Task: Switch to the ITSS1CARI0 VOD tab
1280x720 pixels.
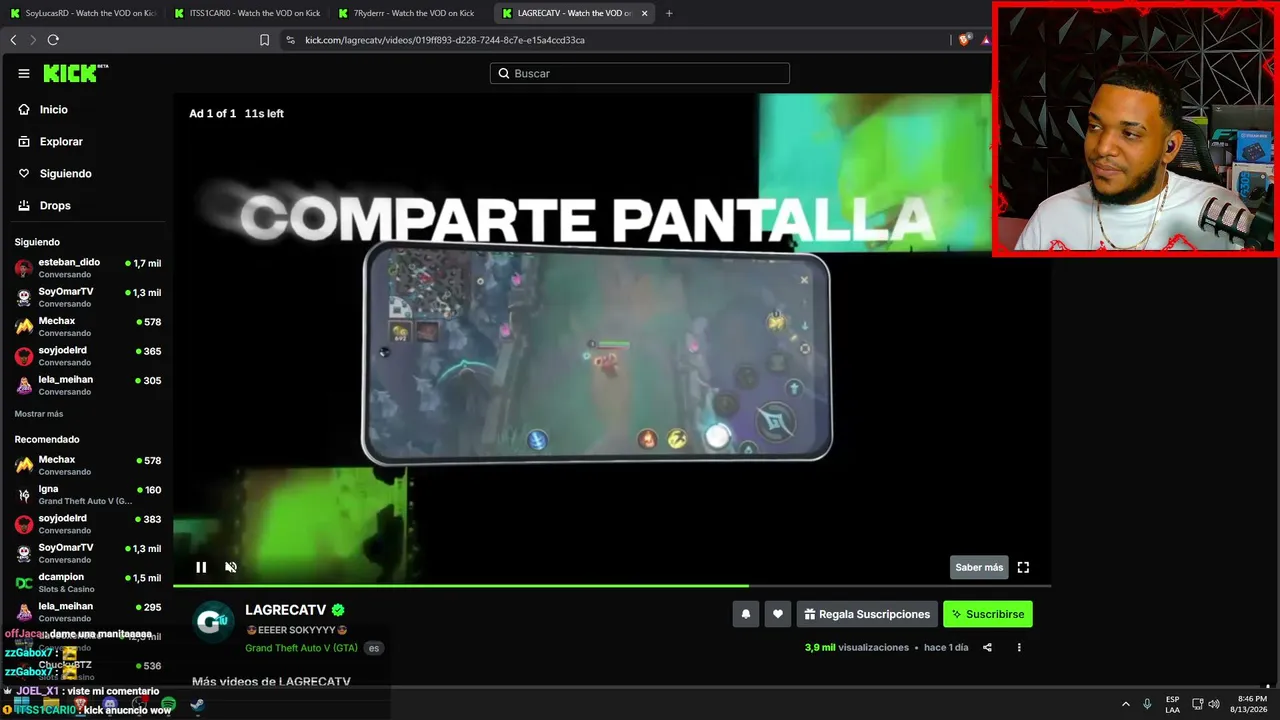Action: (247, 13)
